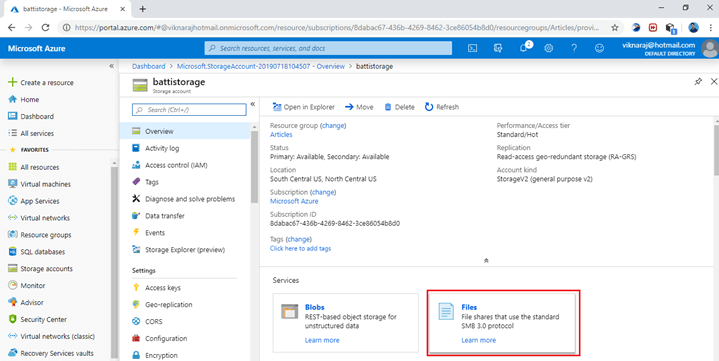Pin battistorage blade to dashboard
Image resolution: width=719 pixels, height=361 pixels.
pyautogui.click(x=698, y=82)
